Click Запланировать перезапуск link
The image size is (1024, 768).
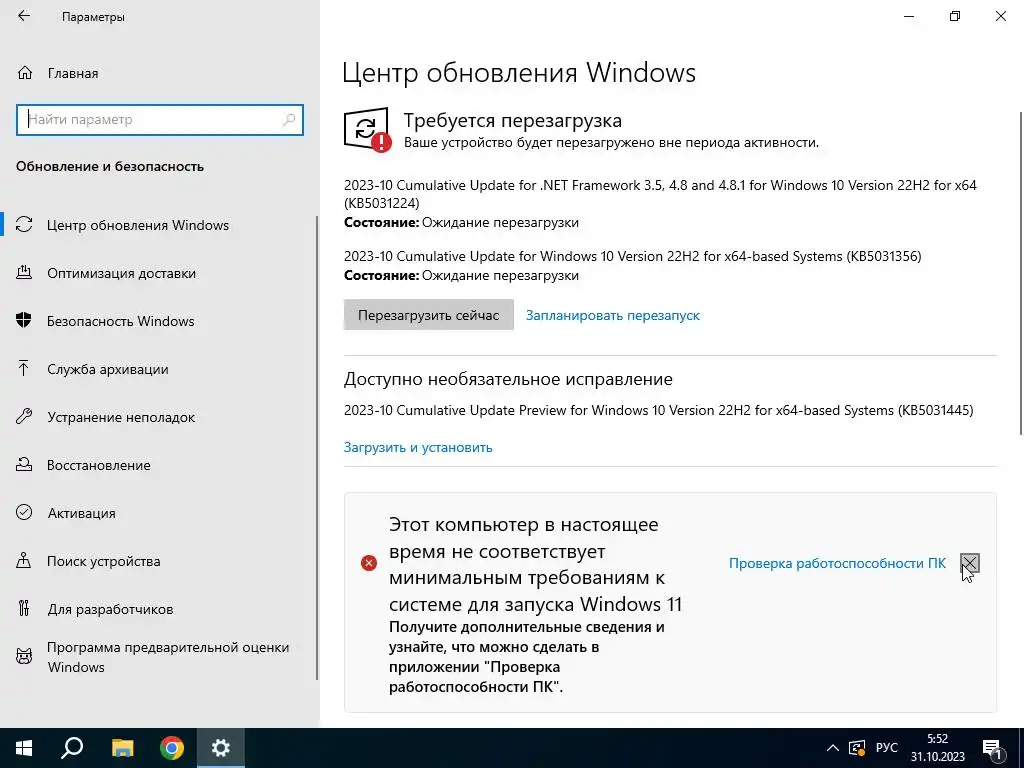pos(613,315)
